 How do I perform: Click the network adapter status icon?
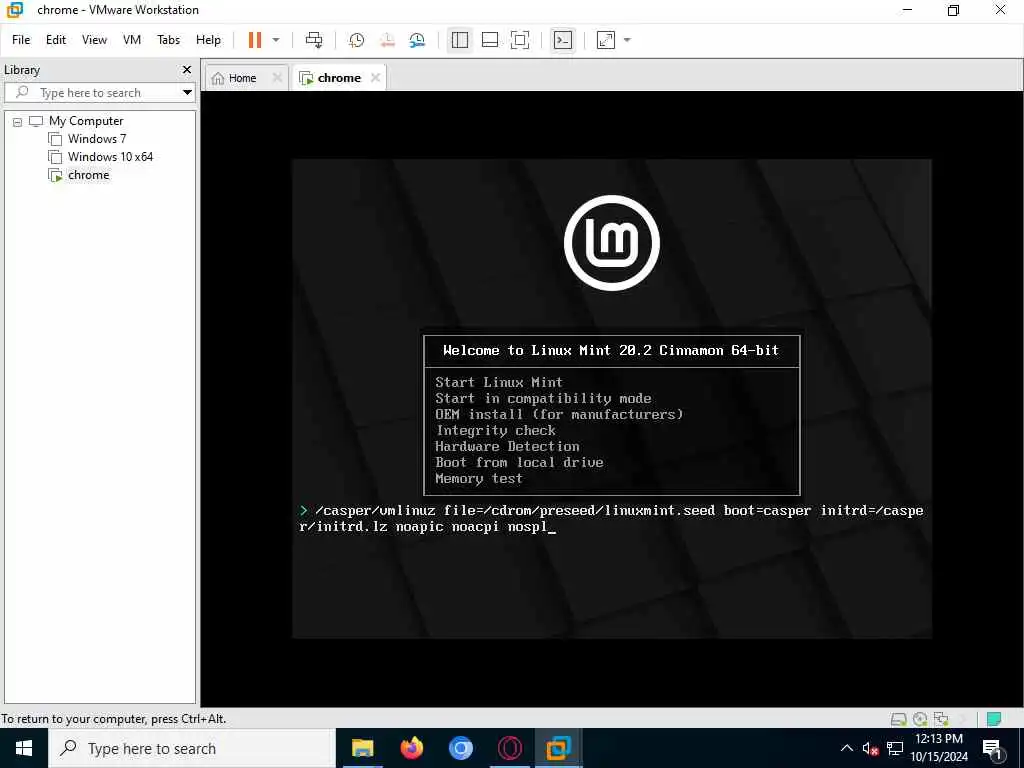pos(941,719)
